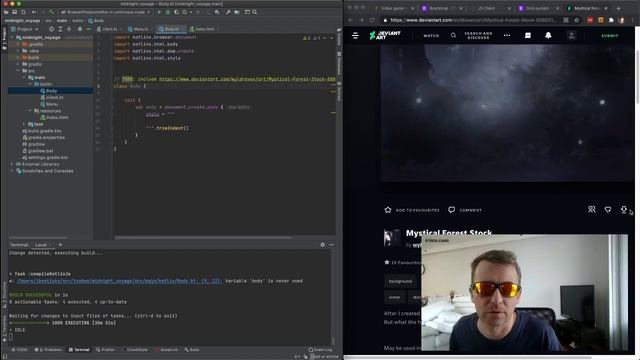Collapse the main folder in tree
This screenshot has height=360, width=640.
(x=24, y=77)
